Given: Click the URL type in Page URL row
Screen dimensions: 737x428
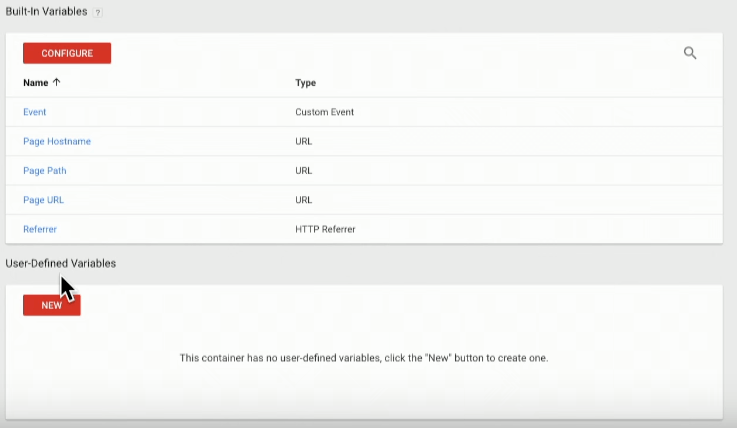Looking at the screenshot, I should 304,200.
